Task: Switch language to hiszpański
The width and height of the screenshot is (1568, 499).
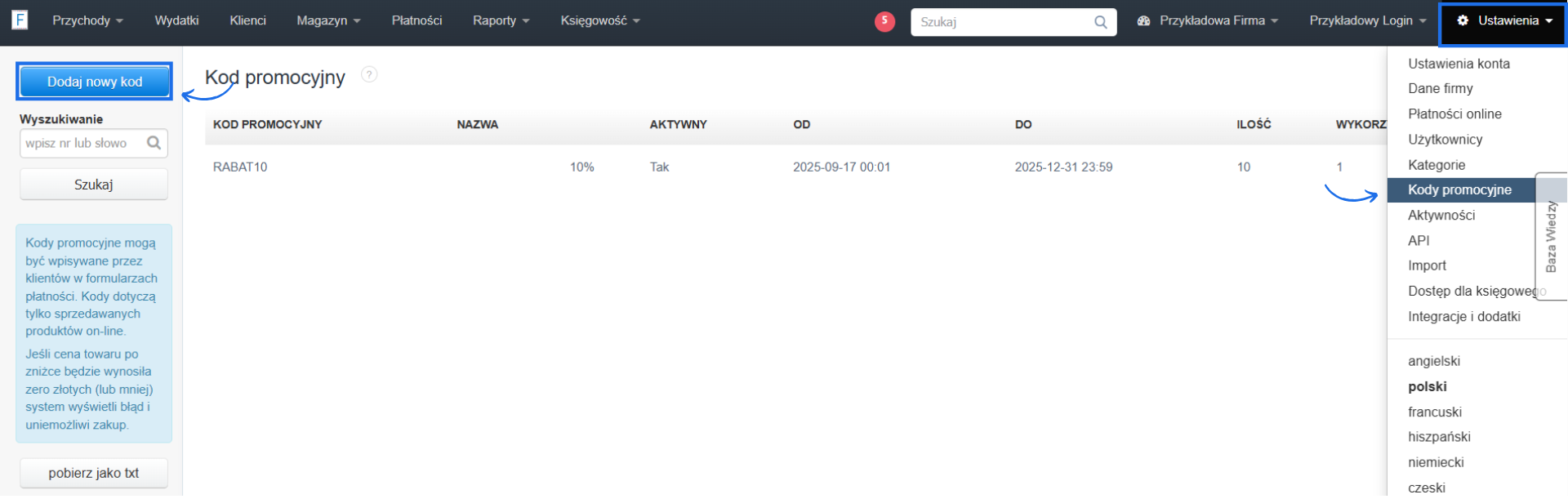Action: point(1439,437)
